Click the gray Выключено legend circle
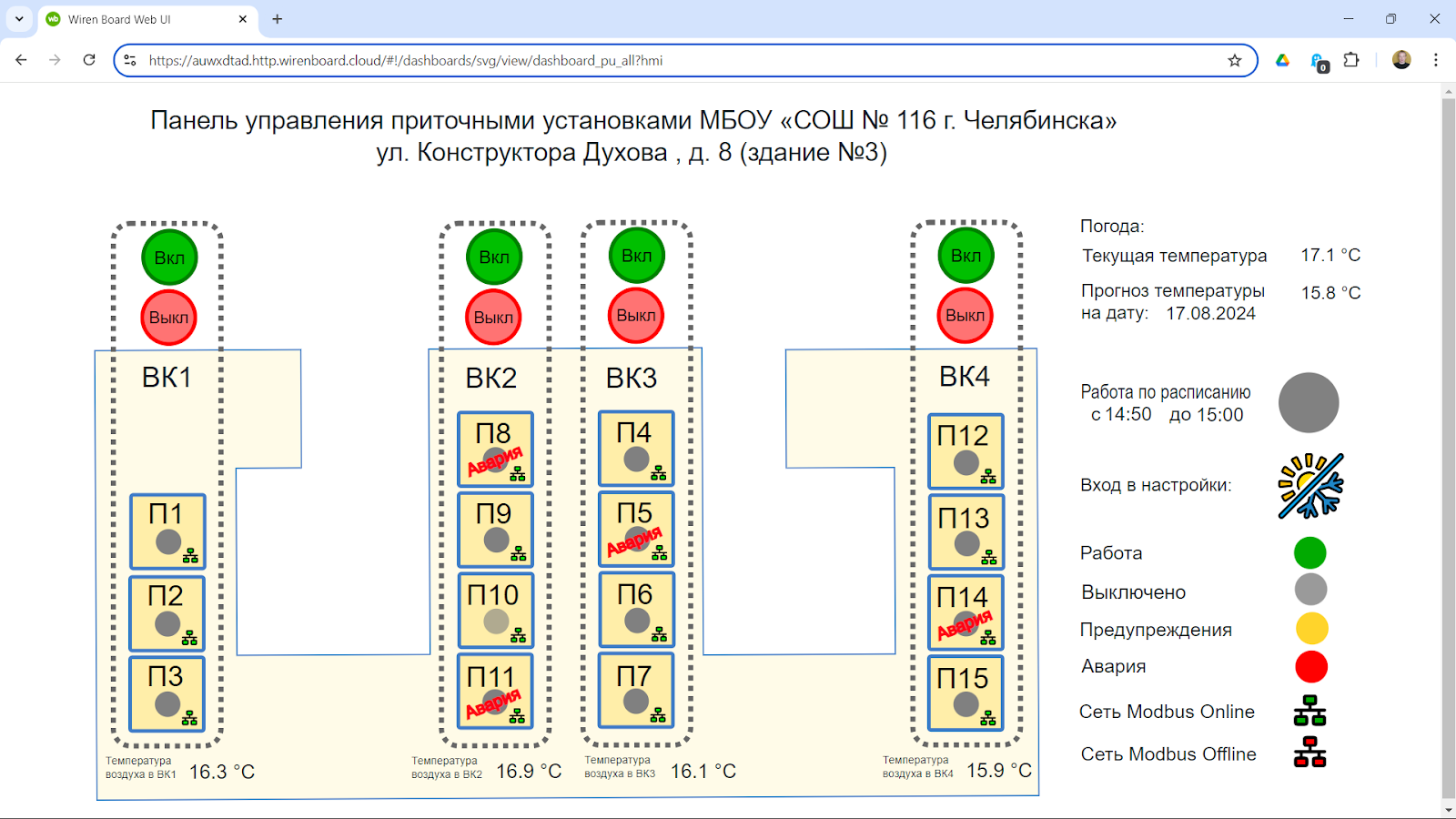The width and height of the screenshot is (1456, 819). tap(1311, 590)
